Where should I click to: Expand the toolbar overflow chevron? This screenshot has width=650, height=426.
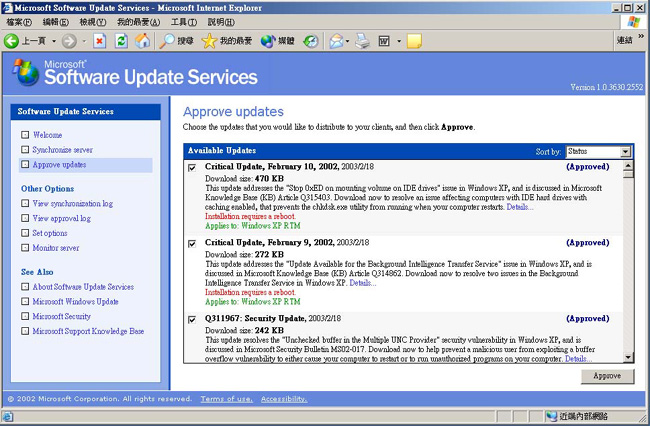[641, 36]
